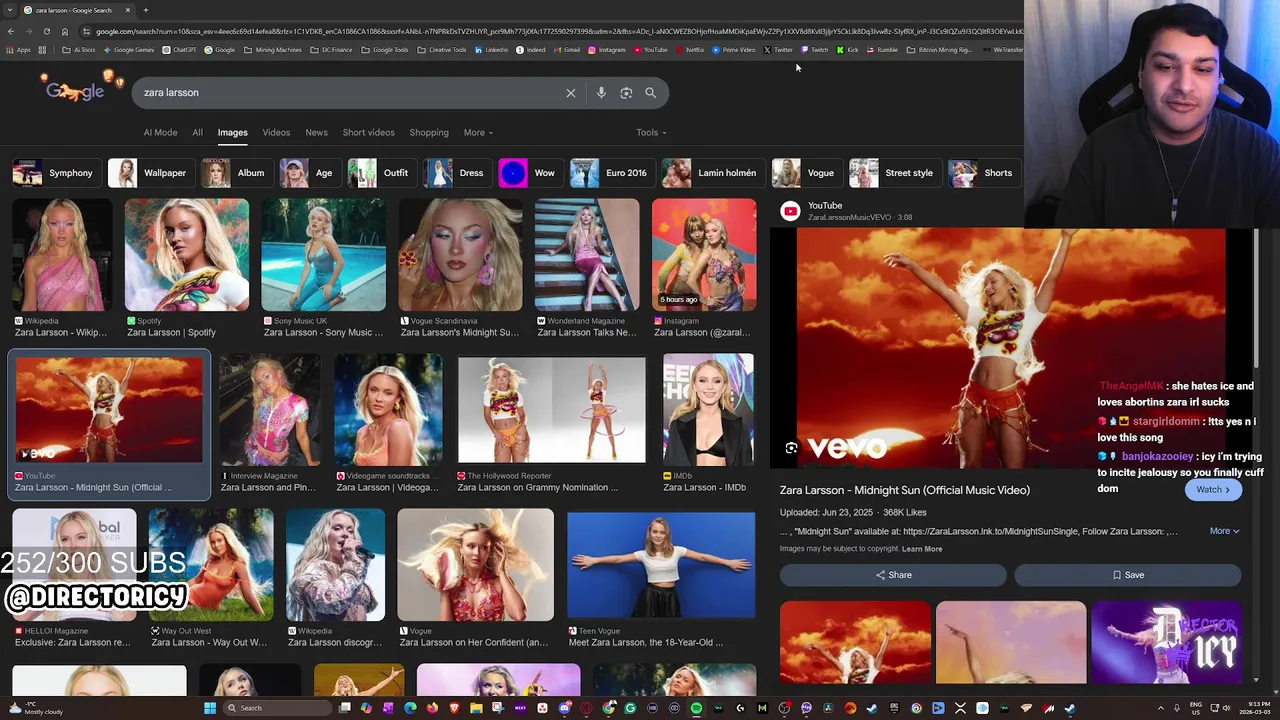Open the DC Finance bookmark folder
The width and height of the screenshot is (1280, 720).
tap(331, 50)
